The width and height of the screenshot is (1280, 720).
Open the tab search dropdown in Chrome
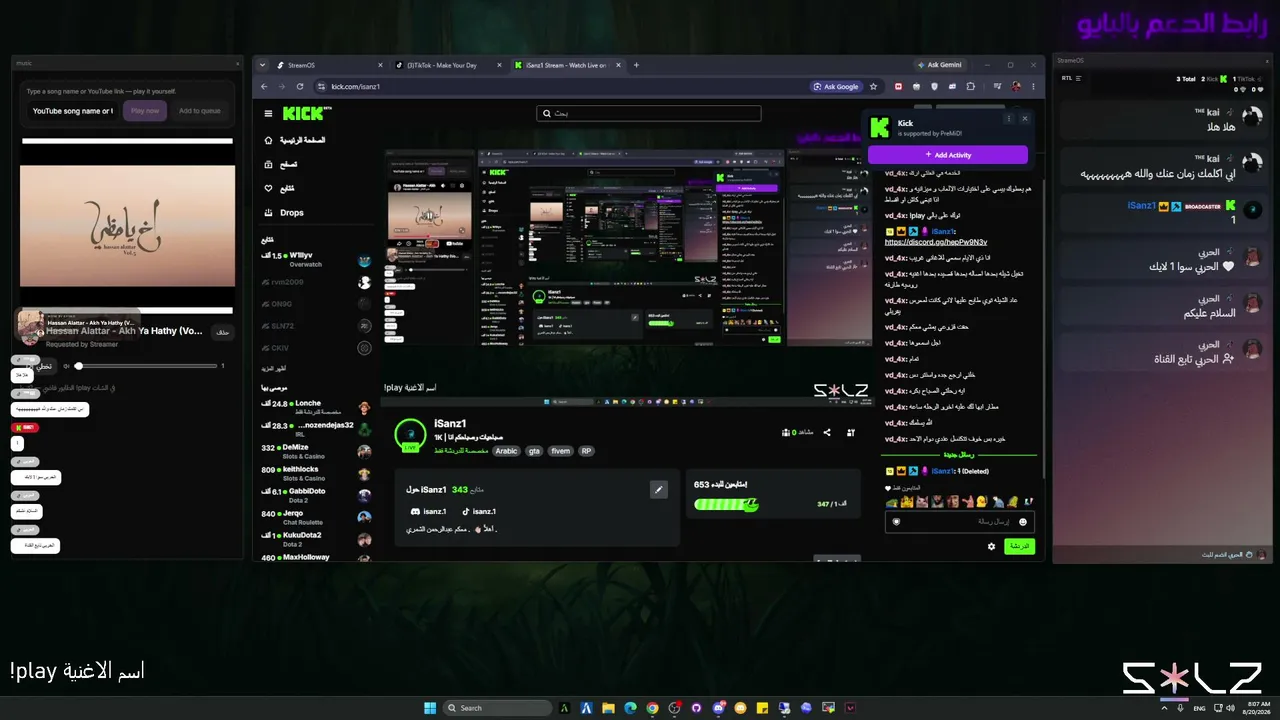tap(263, 65)
